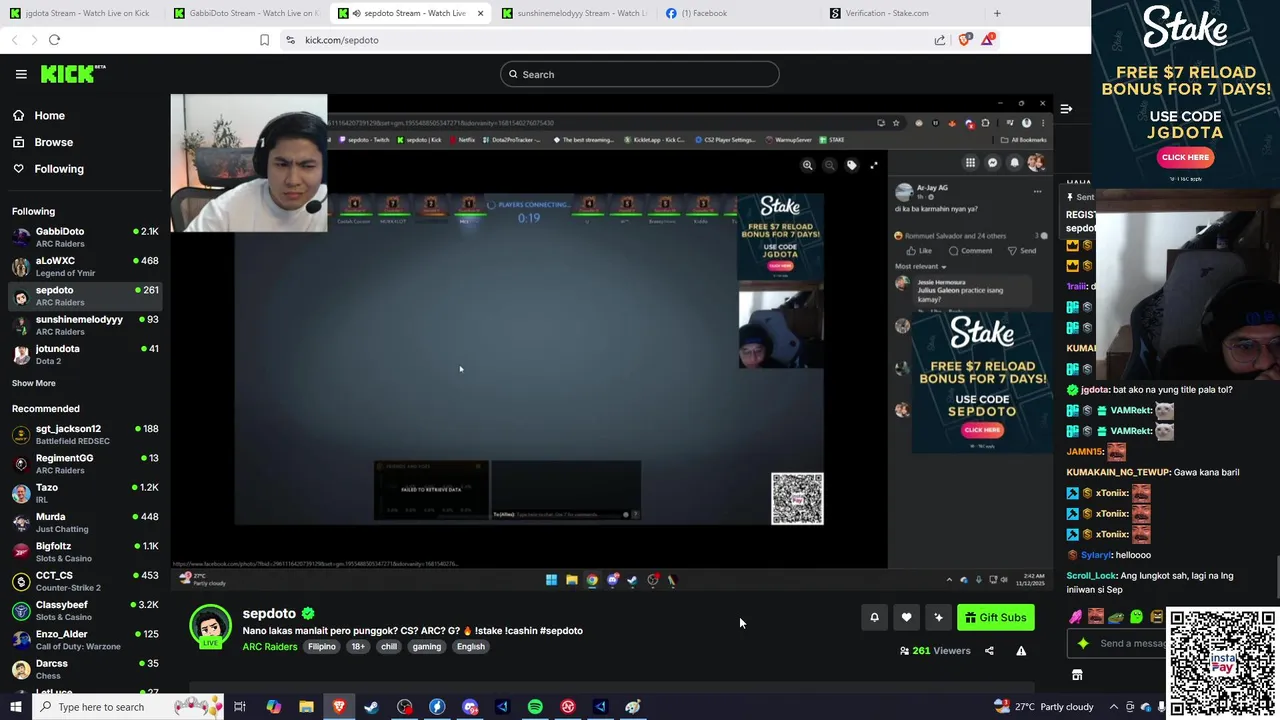Open Enzo_Alder recommended channel
Screen dimensions: 1280x720
pos(85,640)
